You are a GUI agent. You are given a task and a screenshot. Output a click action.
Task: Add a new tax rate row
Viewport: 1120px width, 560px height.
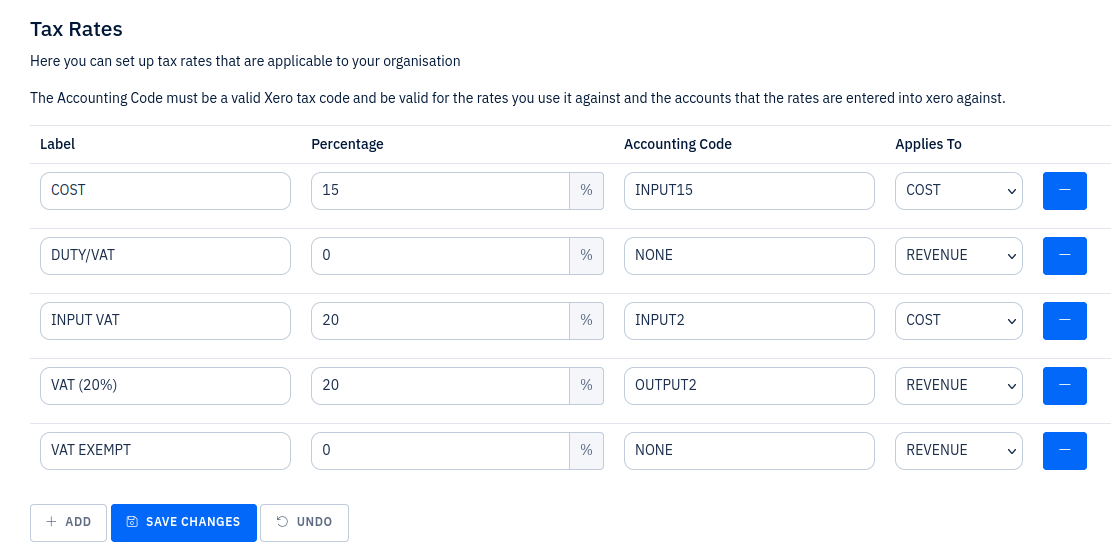click(x=69, y=523)
